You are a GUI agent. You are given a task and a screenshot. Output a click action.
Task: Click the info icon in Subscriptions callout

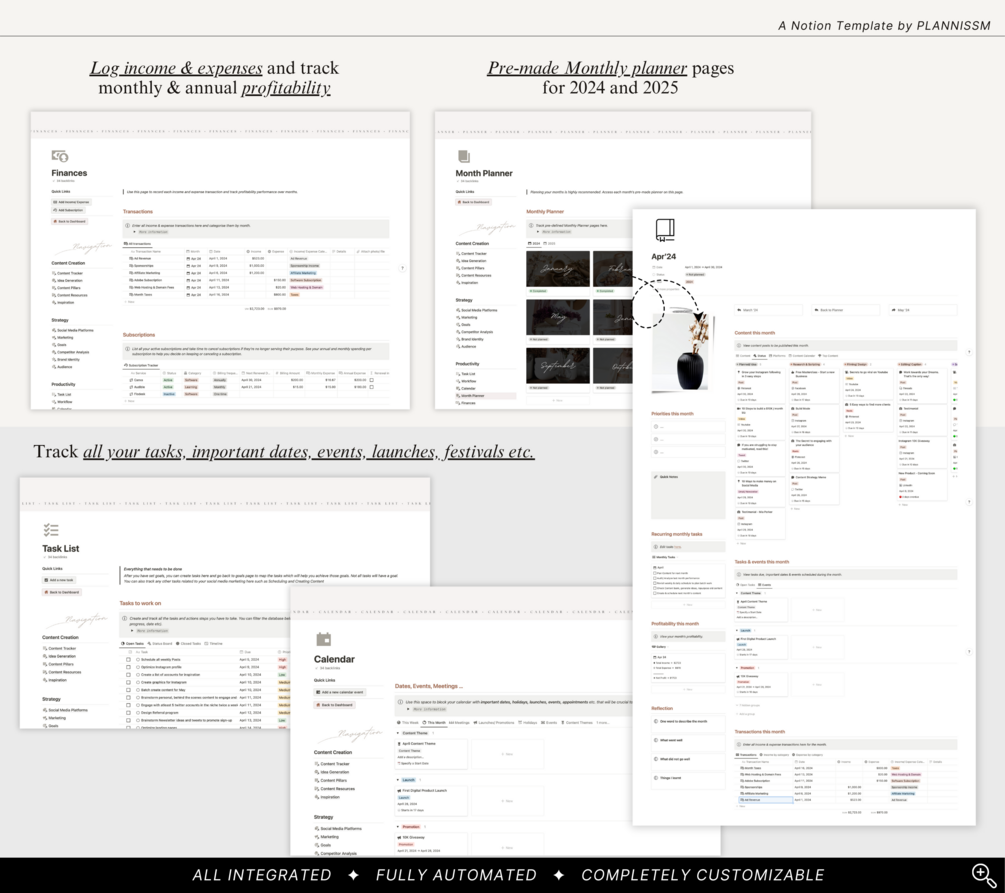pyautogui.click(x=128, y=349)
